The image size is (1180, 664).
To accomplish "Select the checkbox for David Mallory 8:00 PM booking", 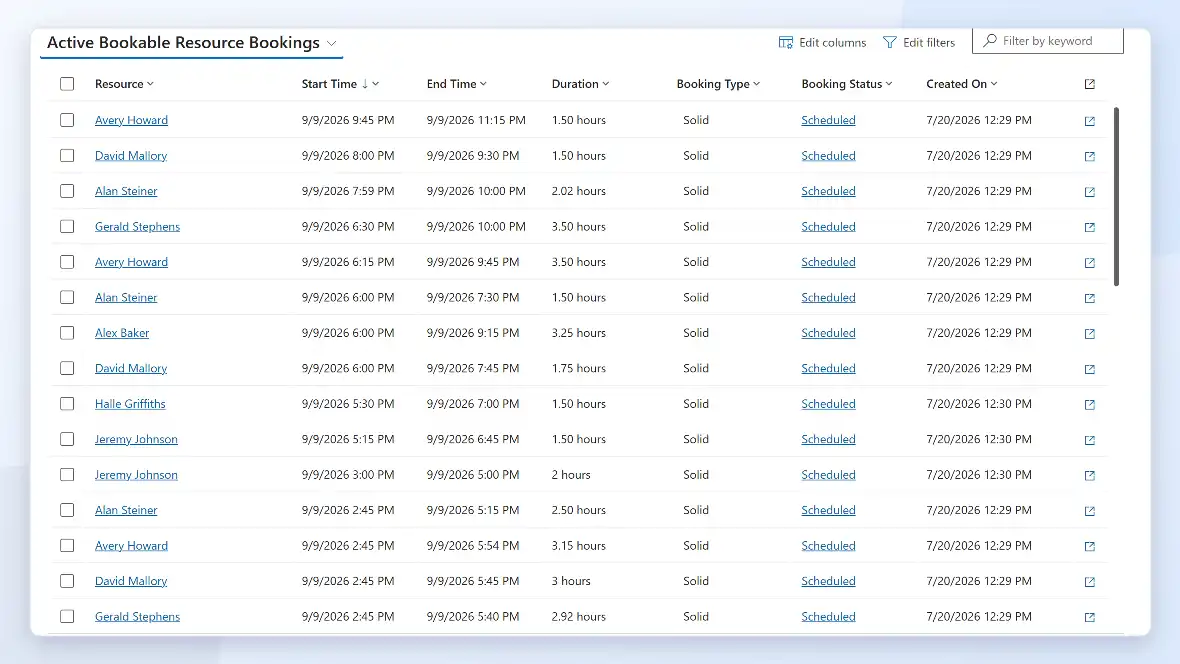I will (x=67, y=155).
